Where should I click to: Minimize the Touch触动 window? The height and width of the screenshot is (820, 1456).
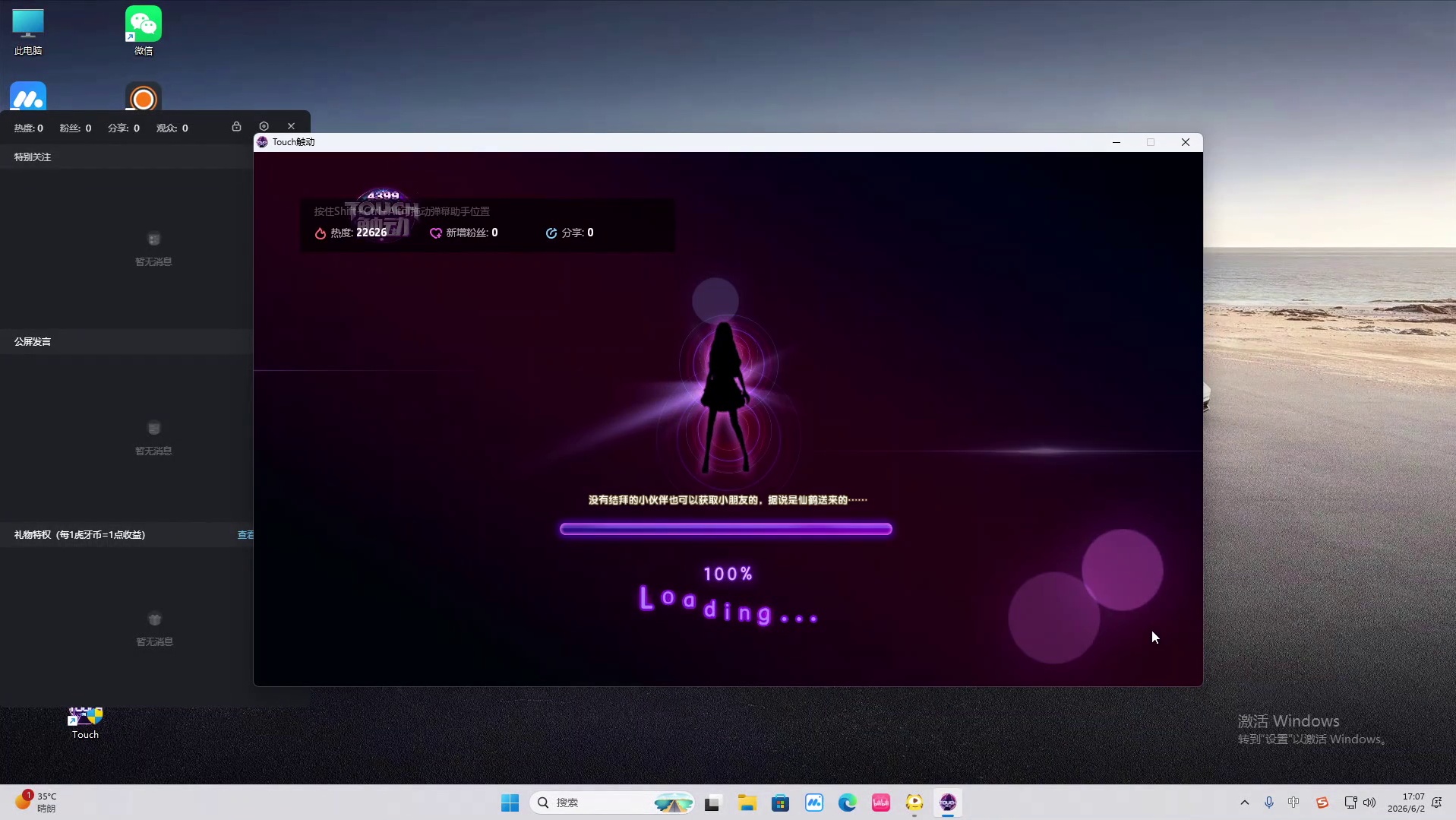[1116, 142]
